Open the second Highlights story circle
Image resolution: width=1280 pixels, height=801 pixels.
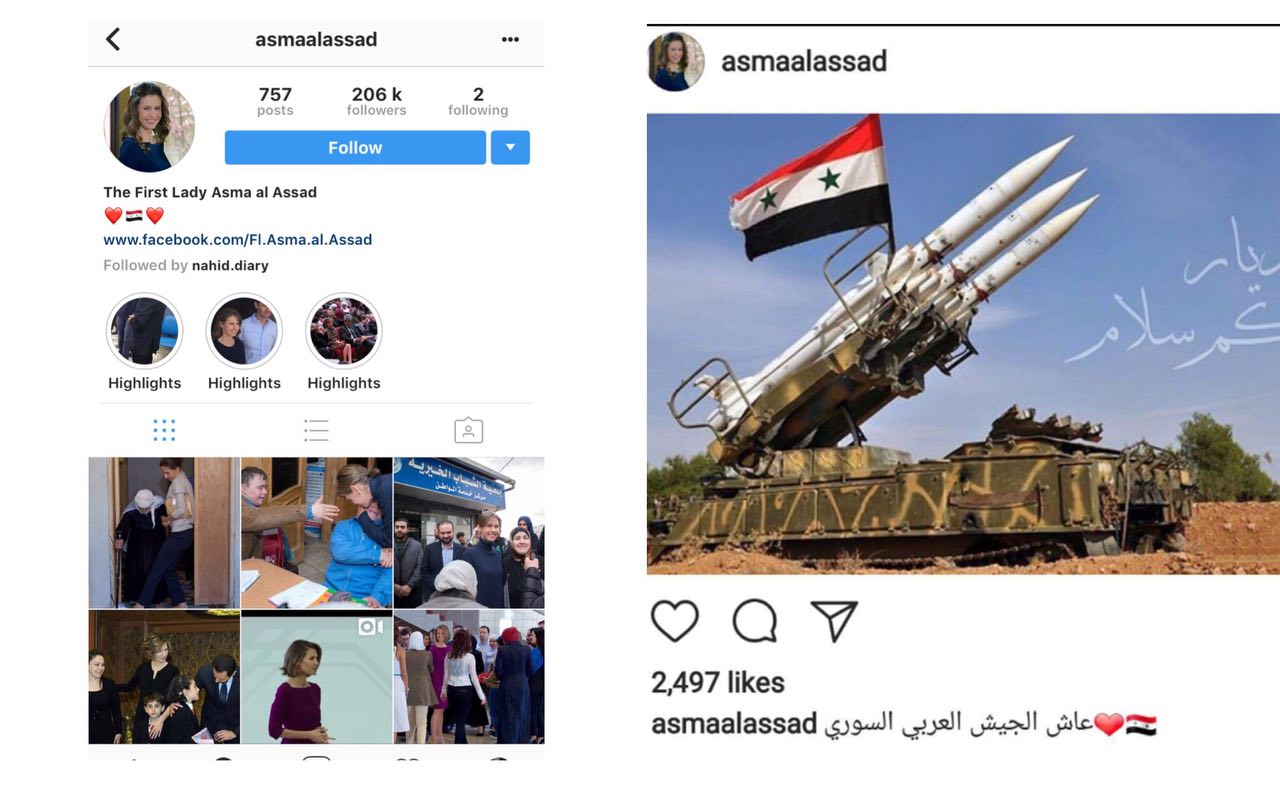(x=244, y=331)
